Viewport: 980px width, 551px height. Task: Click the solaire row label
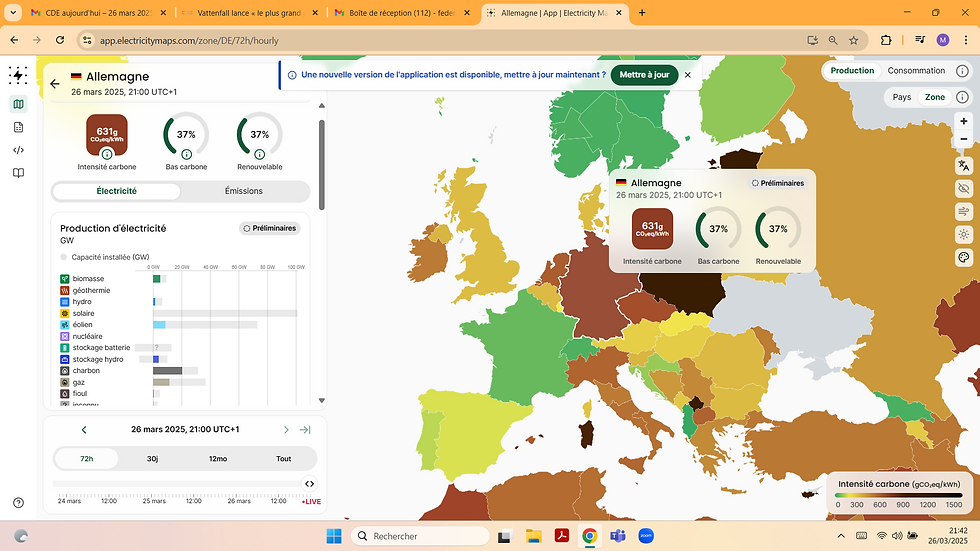pyautogui.click(x=83, y=313)
